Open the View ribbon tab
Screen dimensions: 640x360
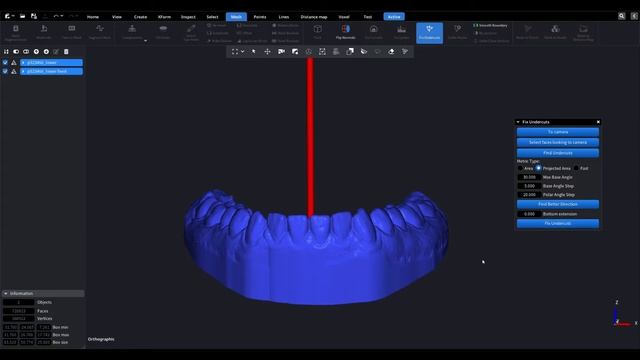tap(117, 17)
